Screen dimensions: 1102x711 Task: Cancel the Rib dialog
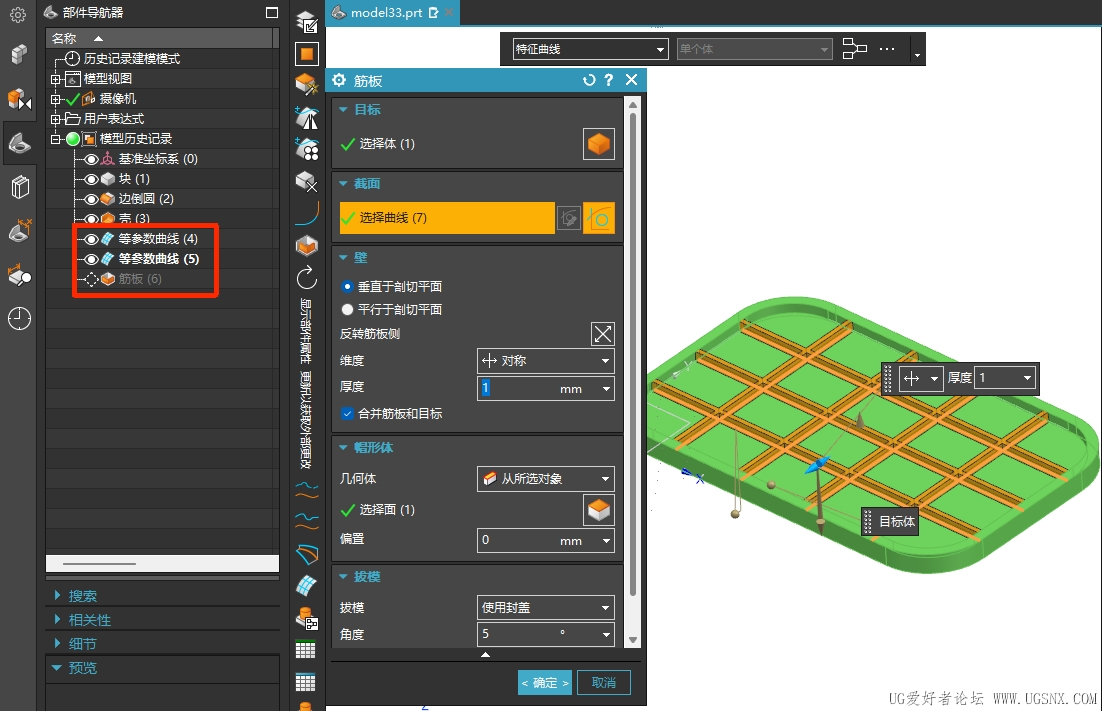[x=604, y=683]
